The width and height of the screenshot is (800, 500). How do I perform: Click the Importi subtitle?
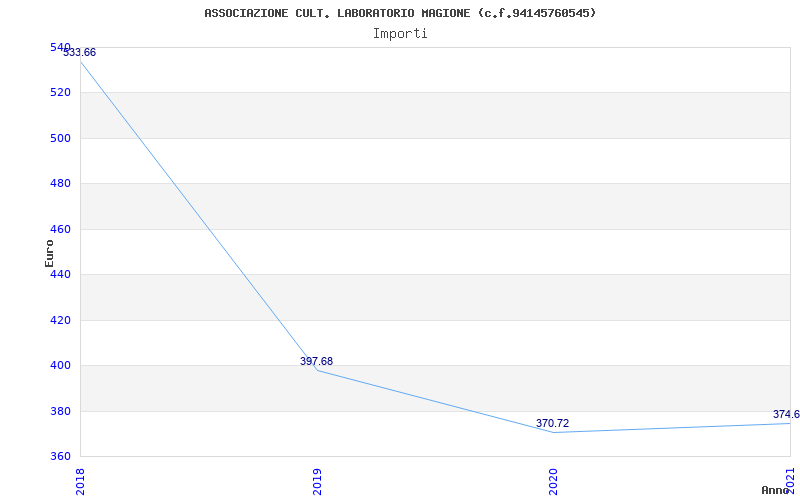click(400, 34)
